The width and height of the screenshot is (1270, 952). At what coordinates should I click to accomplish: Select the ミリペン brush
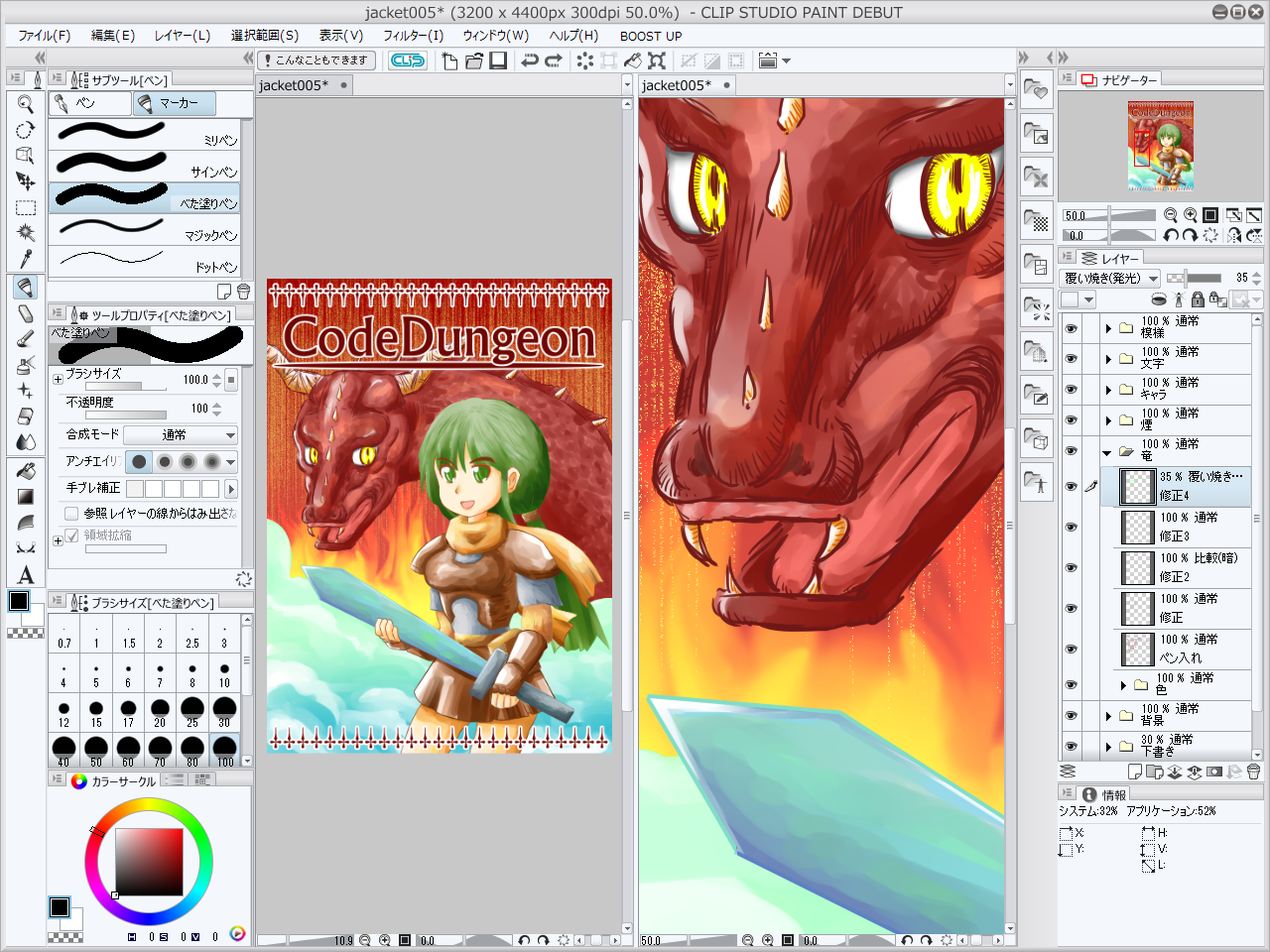click(x=145, y=134)
